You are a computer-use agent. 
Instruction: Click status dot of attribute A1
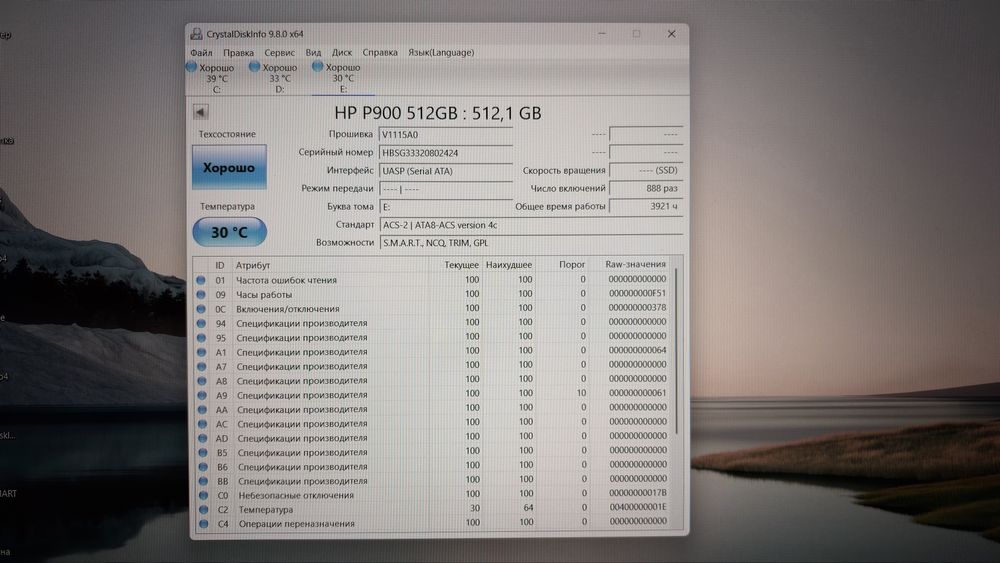pyautogui.click(x=202, y=352)
